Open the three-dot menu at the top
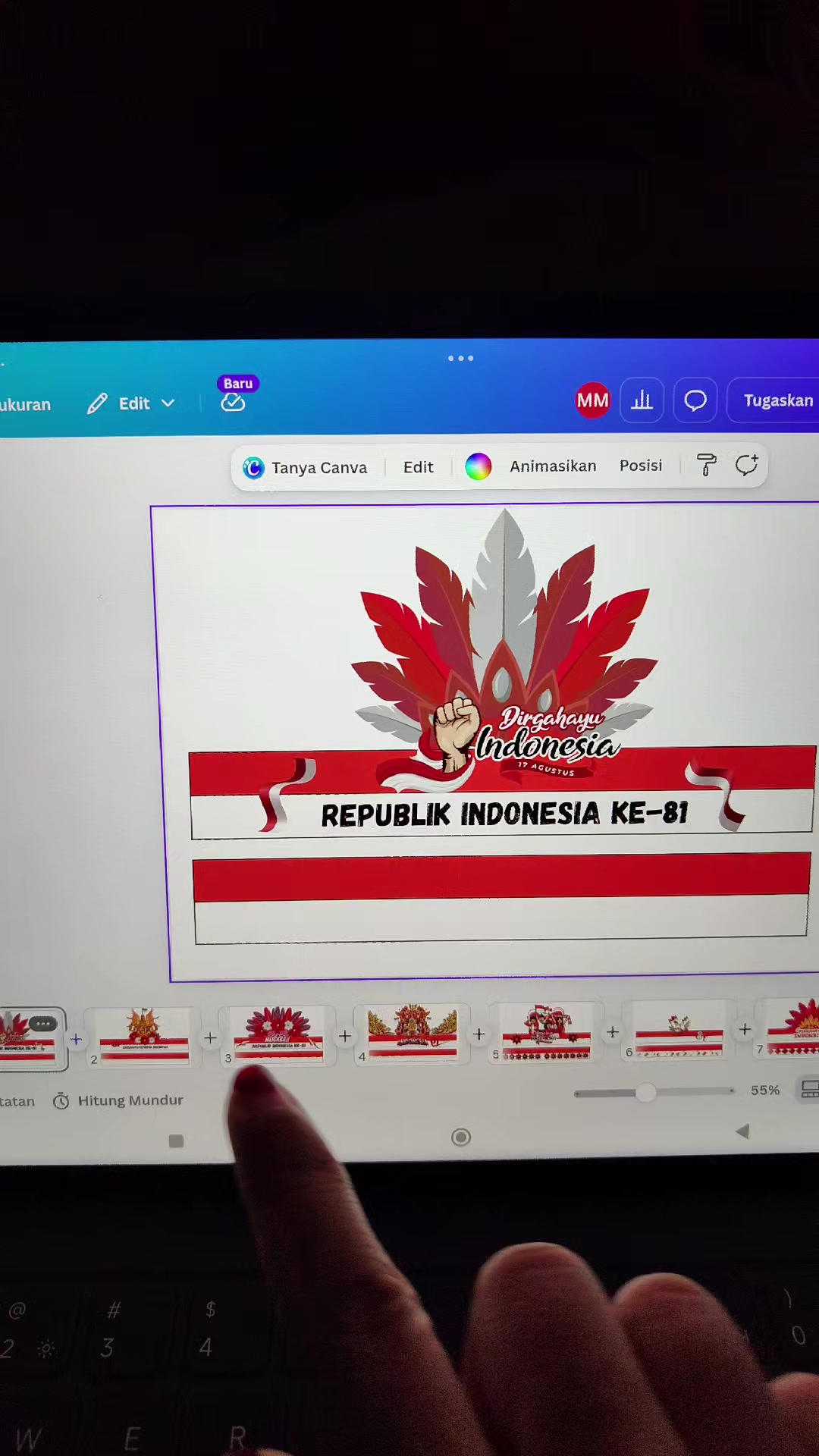The width and height of the screenshot is (819, 1456). 460,358
